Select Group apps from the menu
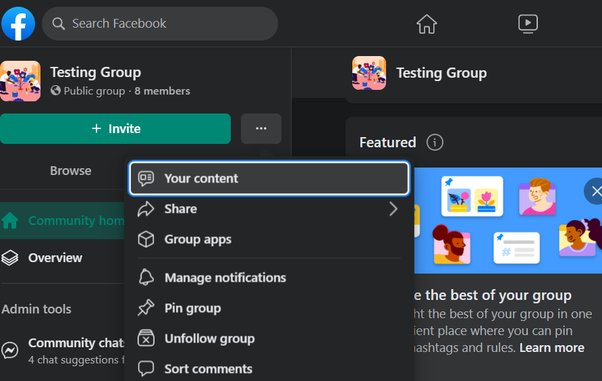The image size is (602, 381). pyautogui.click(x=269, y=239)
